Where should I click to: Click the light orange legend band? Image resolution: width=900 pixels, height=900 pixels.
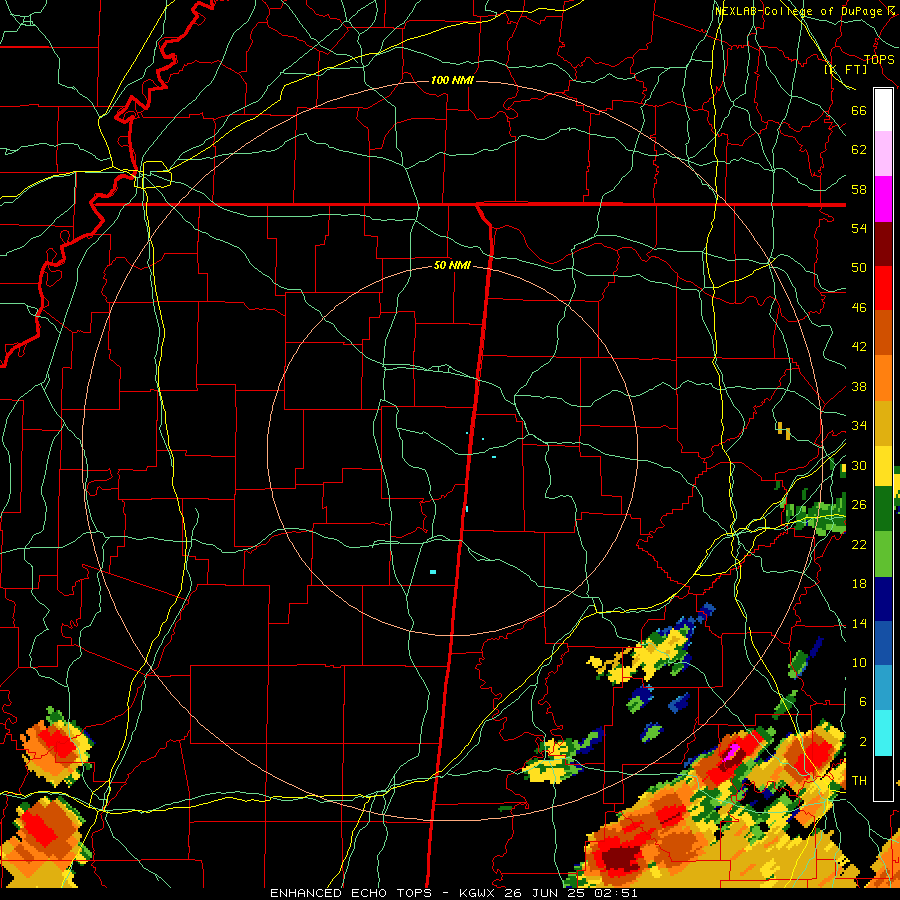[x=883, y=378]
